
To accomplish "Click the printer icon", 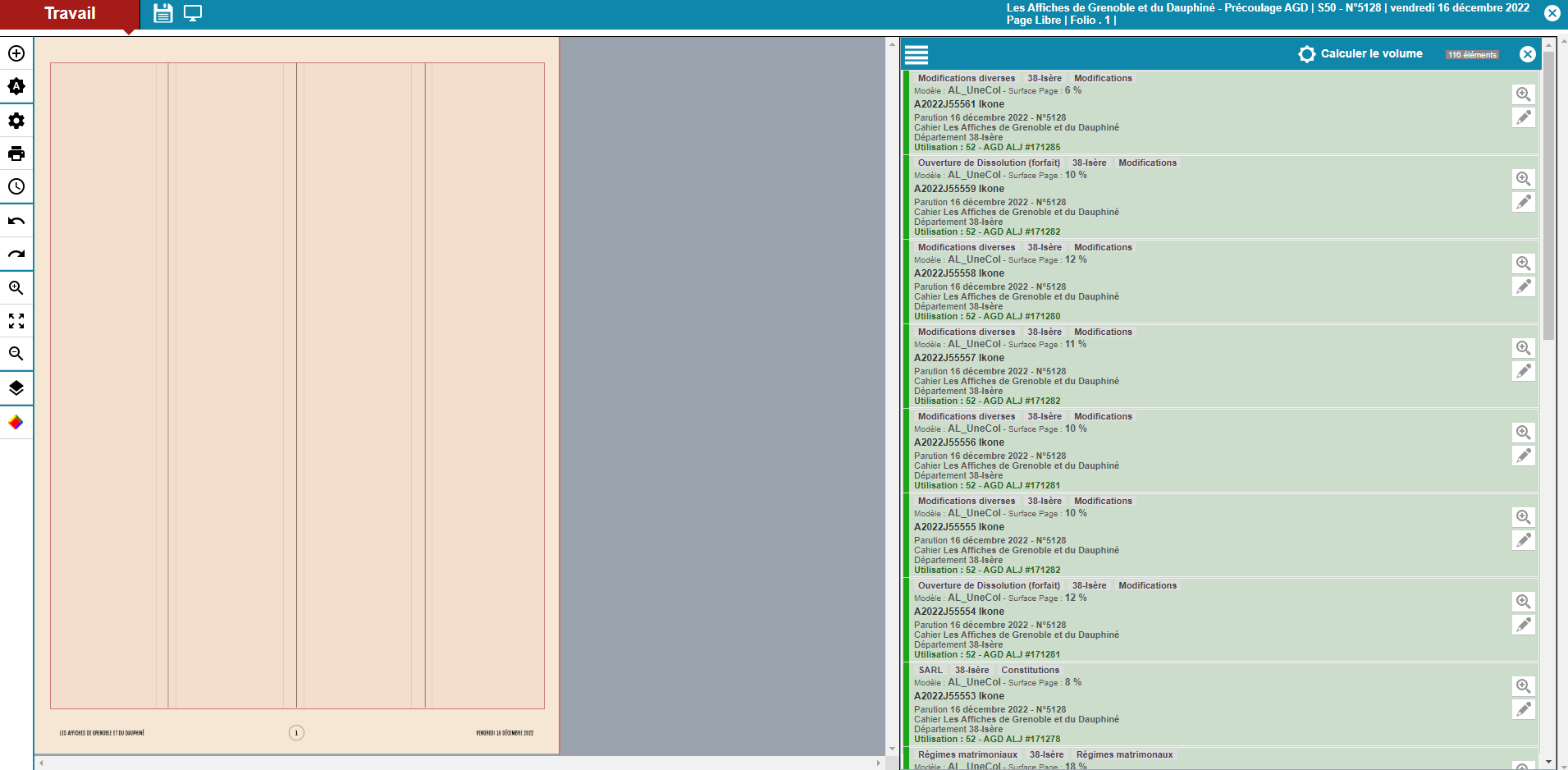I will click(16, 154).
